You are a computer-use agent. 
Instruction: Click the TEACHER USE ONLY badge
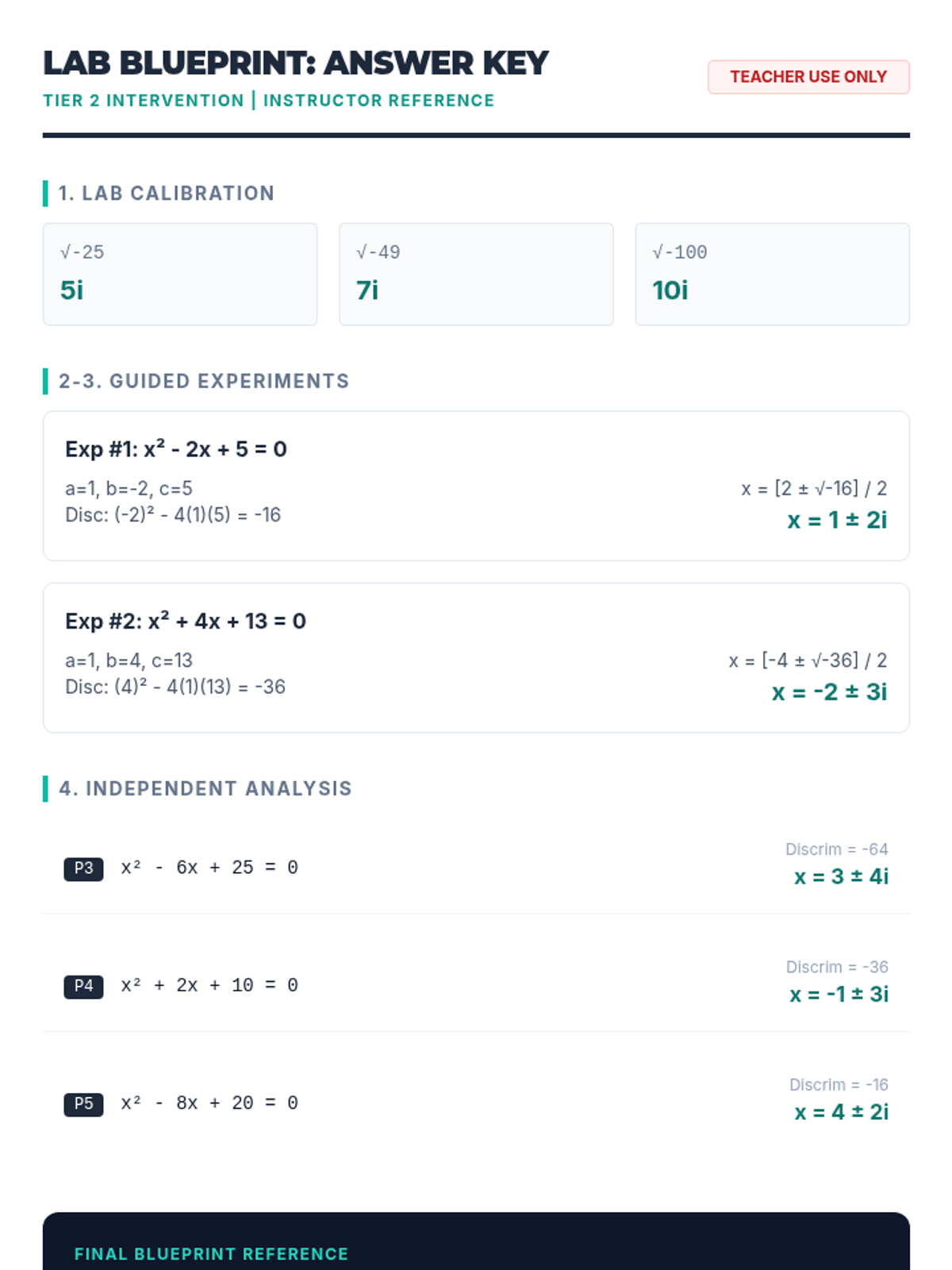(x=808, y=77)
